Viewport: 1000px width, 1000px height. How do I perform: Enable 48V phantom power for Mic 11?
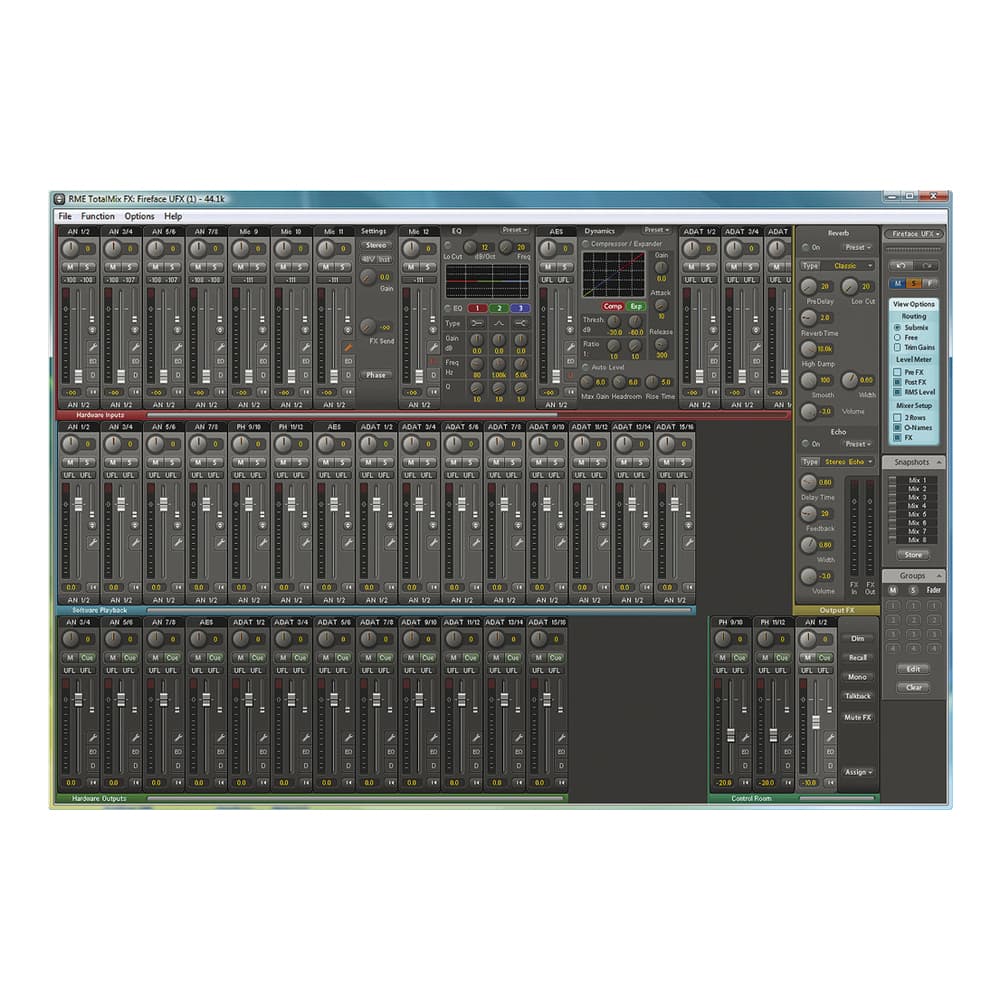click(369, 260)
